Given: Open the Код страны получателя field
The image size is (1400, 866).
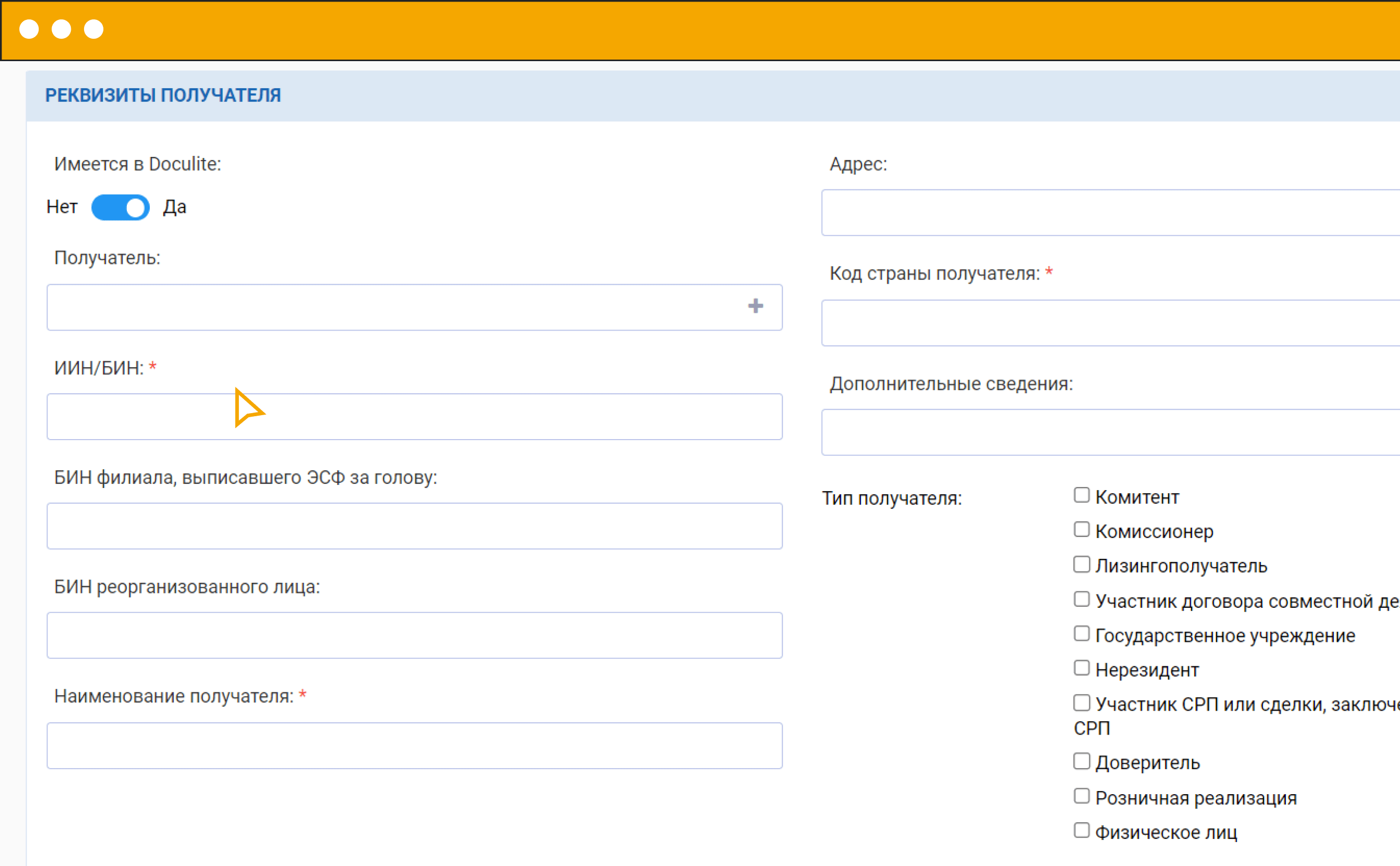Looking at the screenshot, I should click(1110, 323).
